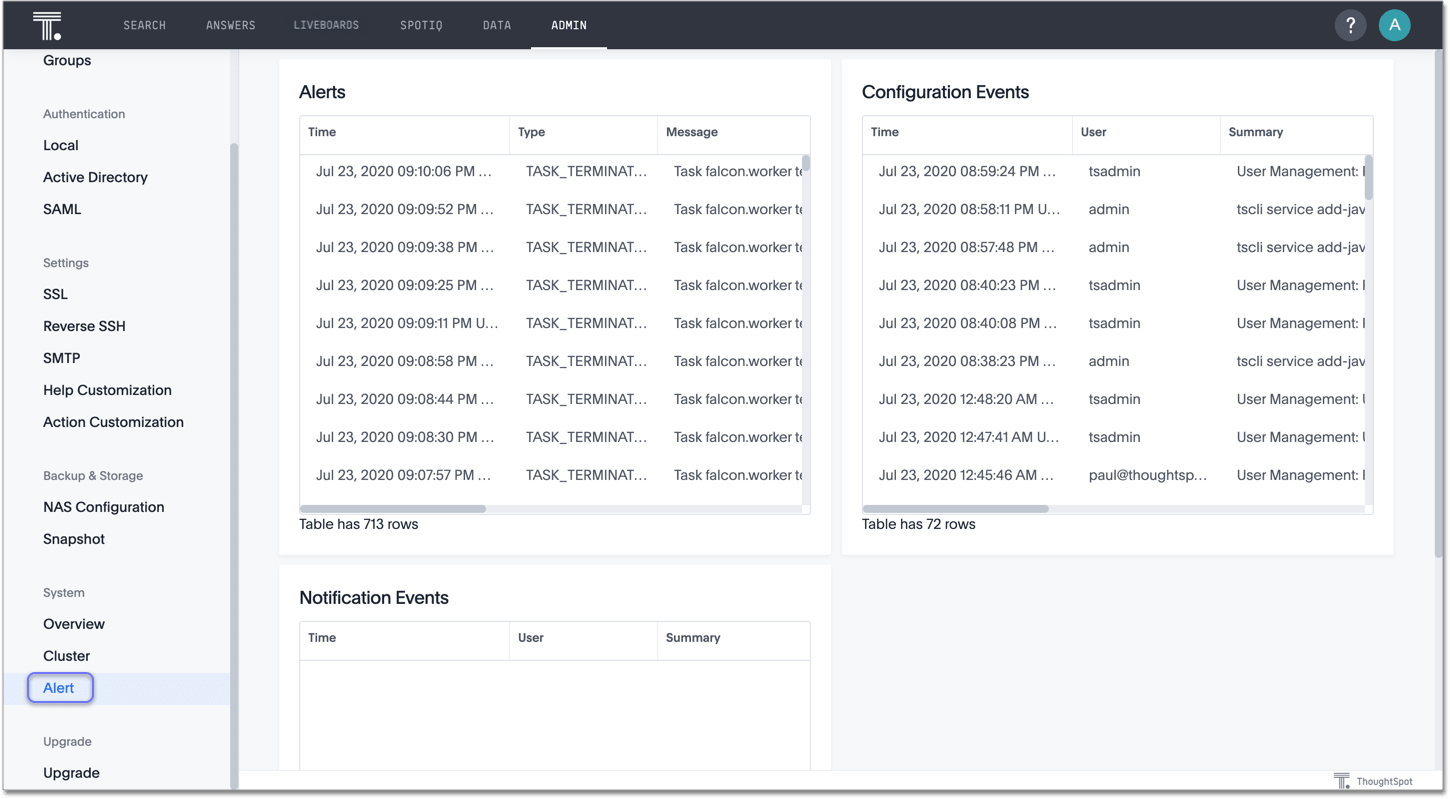Click the ThoughtSpot watermark at bottom right

coord(1375,780)
